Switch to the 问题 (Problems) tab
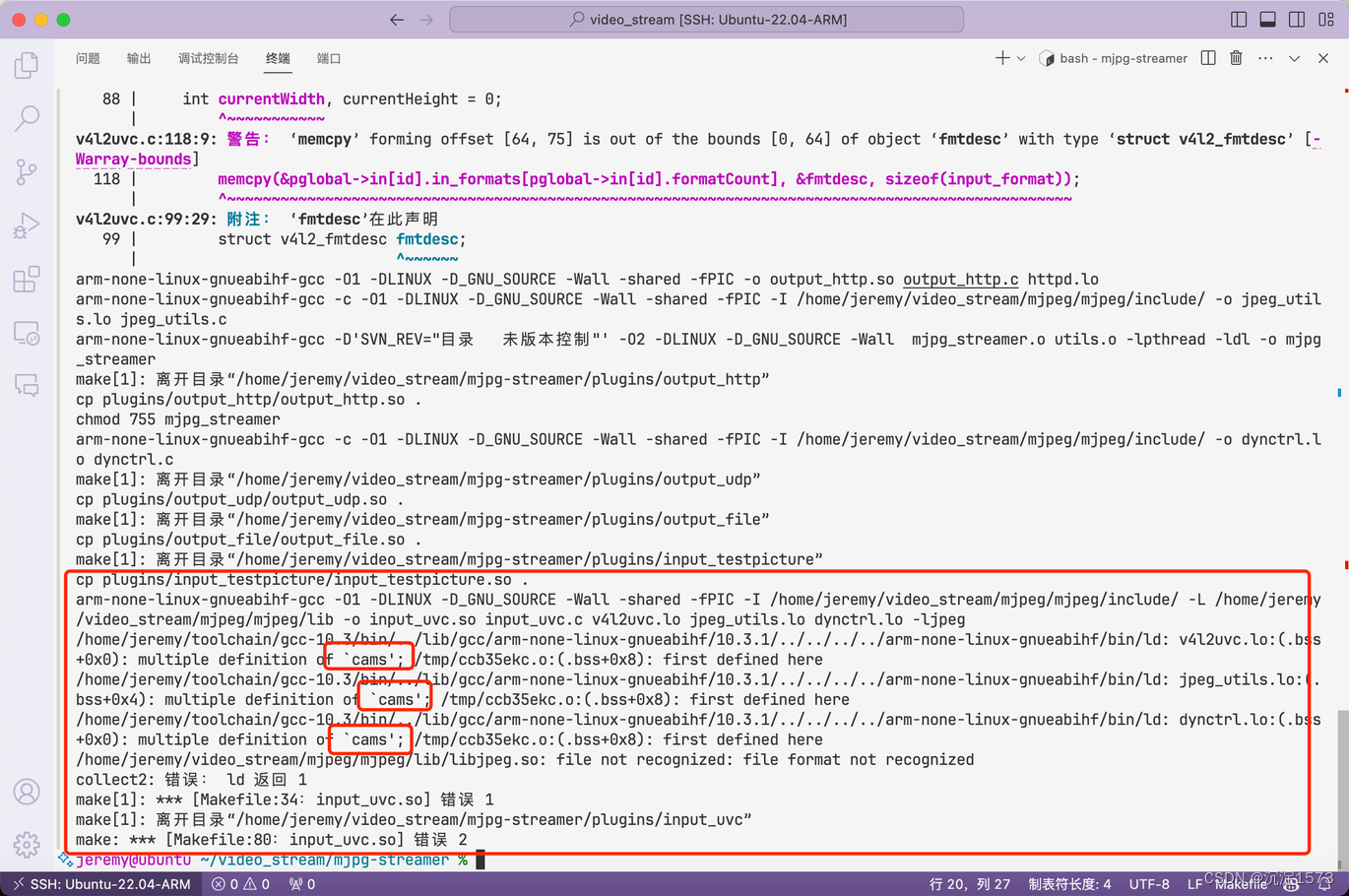 88,59
